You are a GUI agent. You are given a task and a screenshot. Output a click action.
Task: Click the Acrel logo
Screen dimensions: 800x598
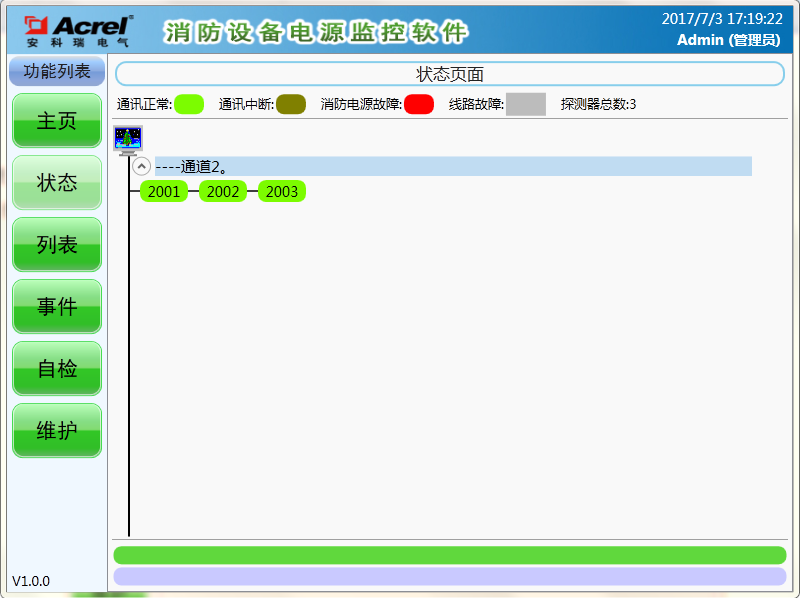pyautogui.click(x=79, y=32)
